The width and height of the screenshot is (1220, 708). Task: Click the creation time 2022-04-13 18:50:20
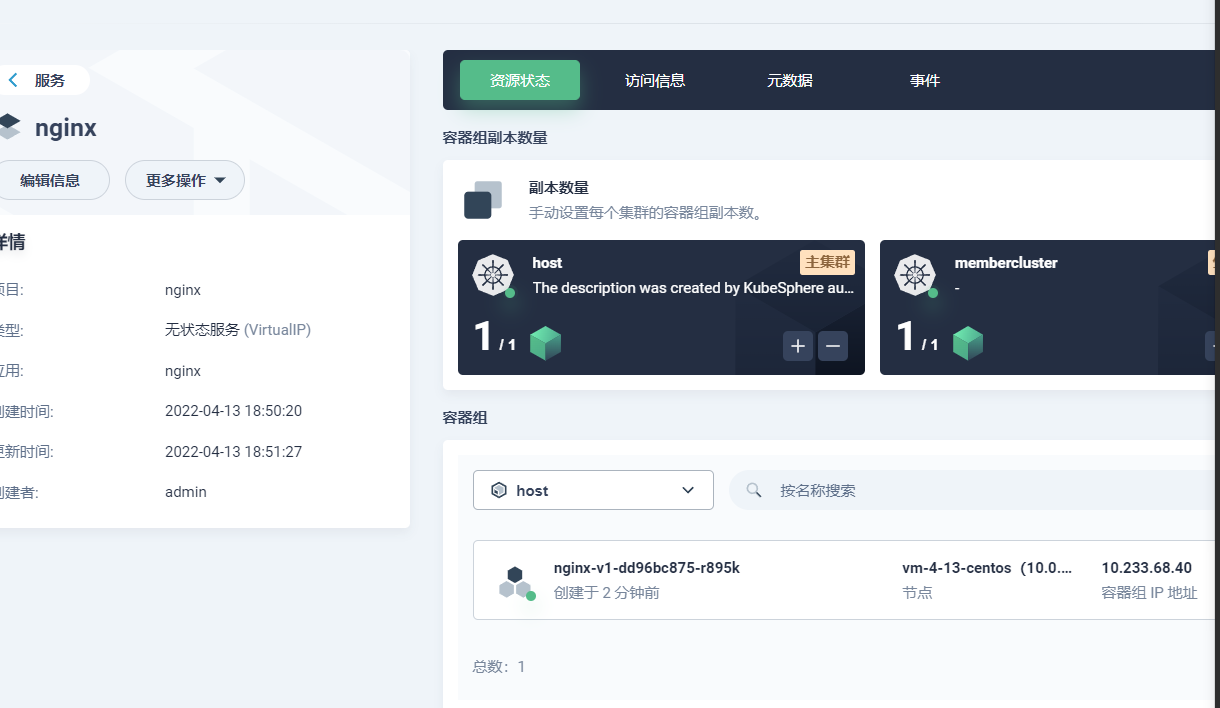pos(233,411)
